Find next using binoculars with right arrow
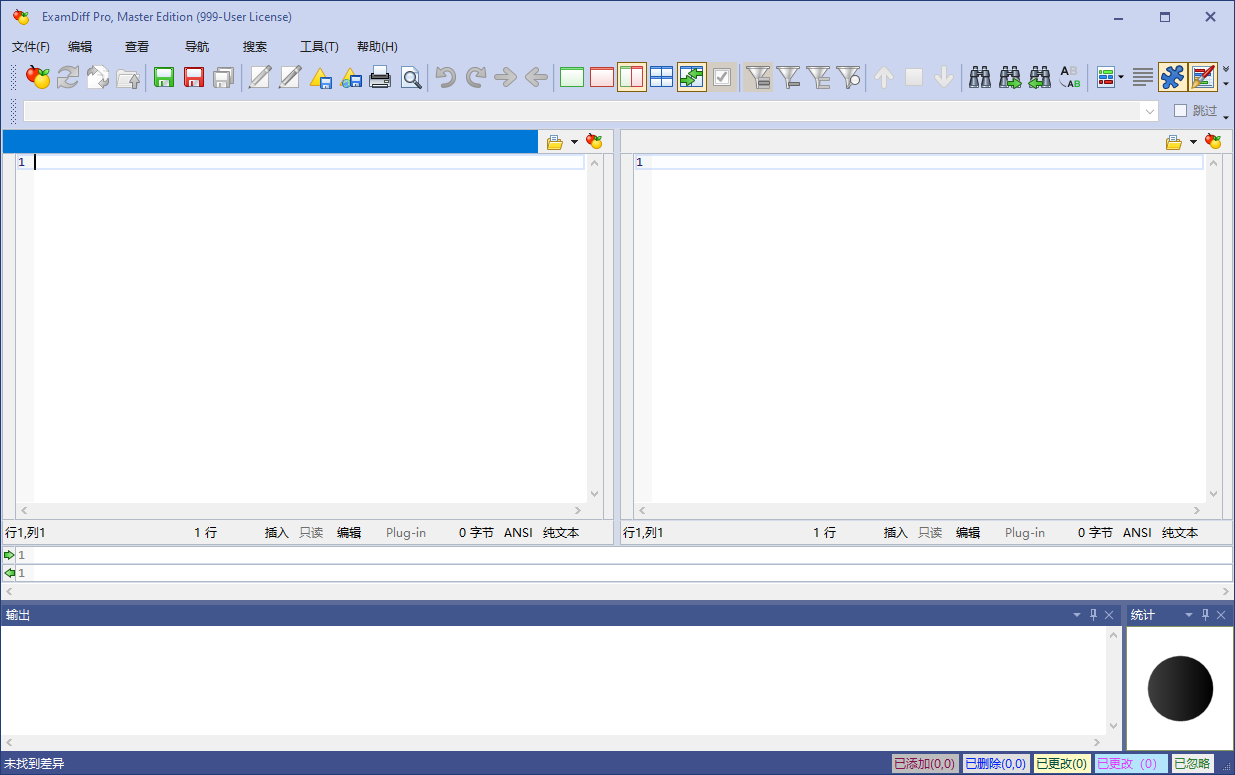Viewport: 1235px width, 775px height. [x=1010, y=77]
